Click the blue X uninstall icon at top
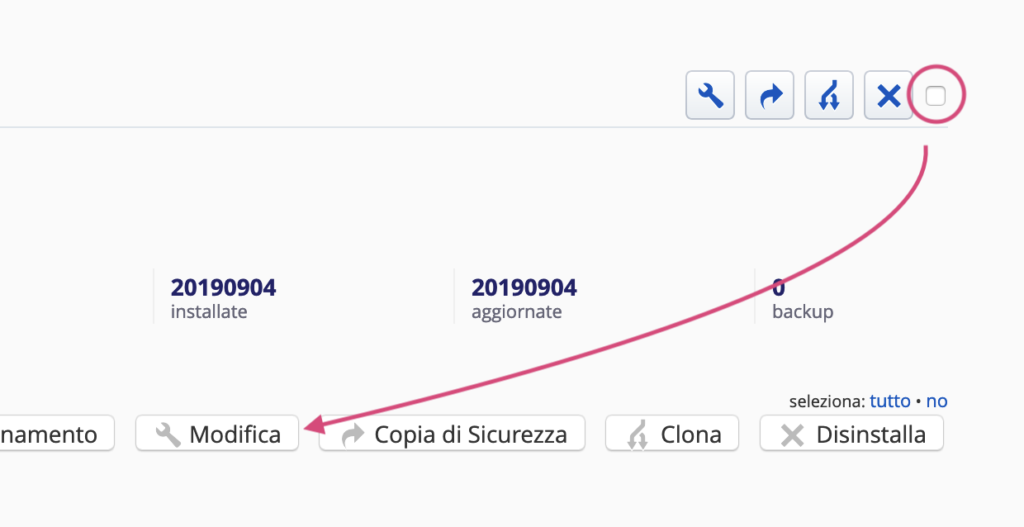The image size is (1024, 527). coord(888,96)
